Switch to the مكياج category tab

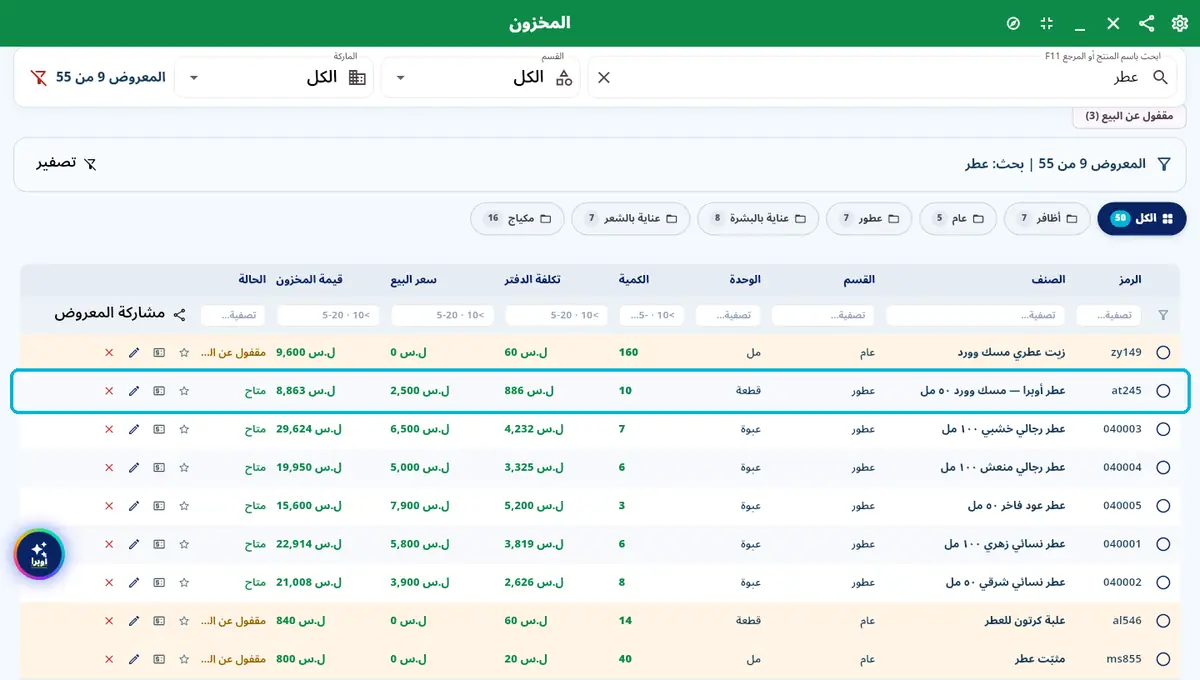[x=518, y=218]
